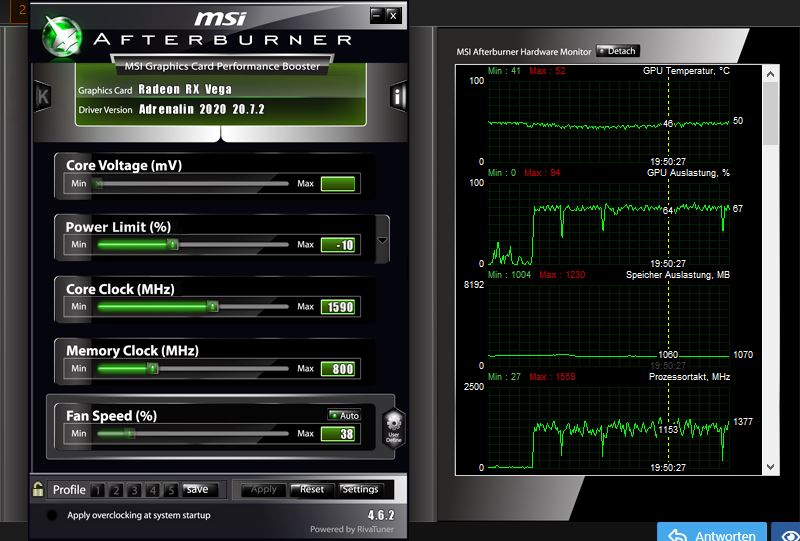
Task: Click the Core Voltage slider track
Action: [x=193, y=184]
